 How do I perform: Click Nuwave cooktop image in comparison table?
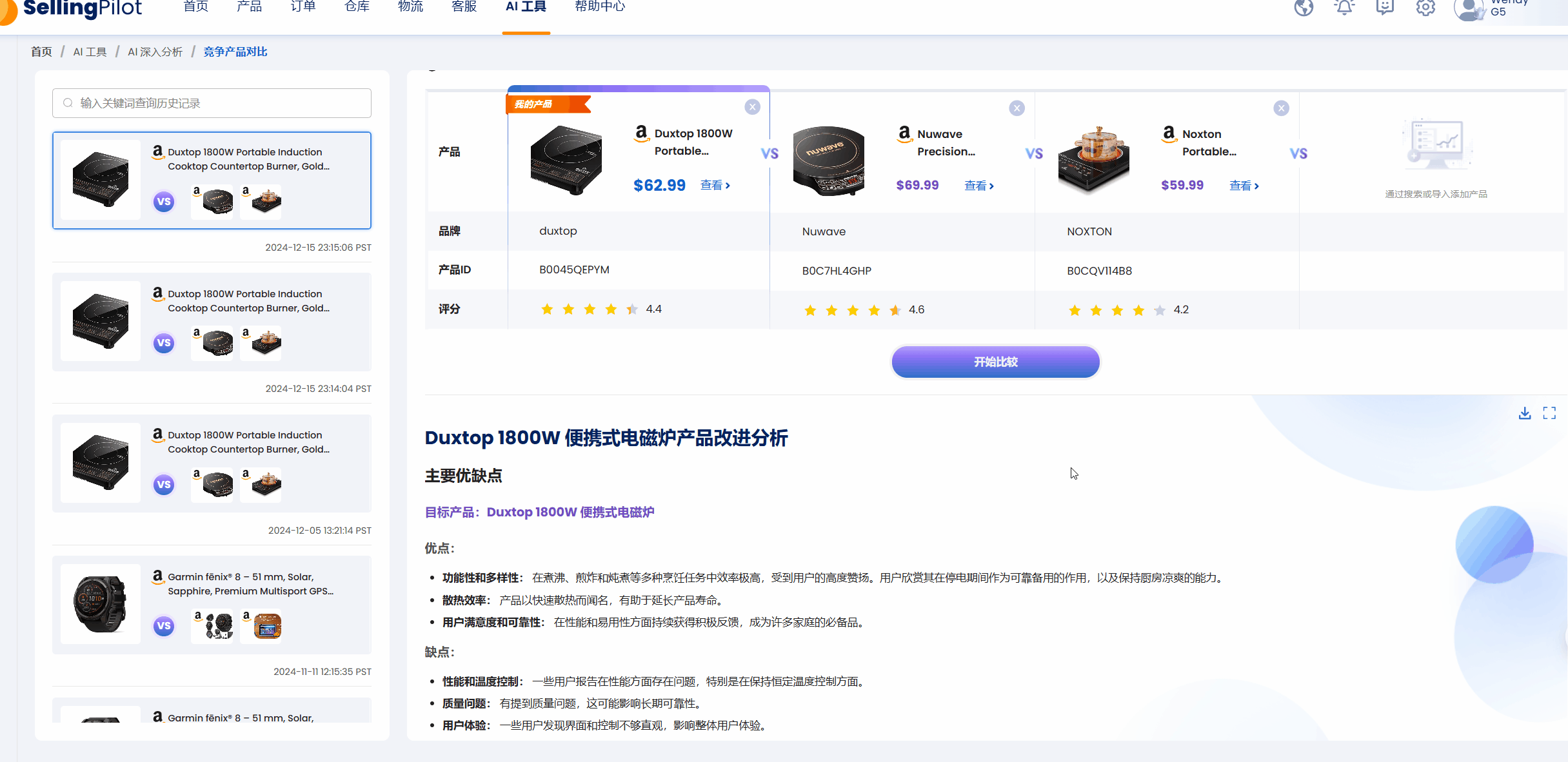click(x=829, y=161)
